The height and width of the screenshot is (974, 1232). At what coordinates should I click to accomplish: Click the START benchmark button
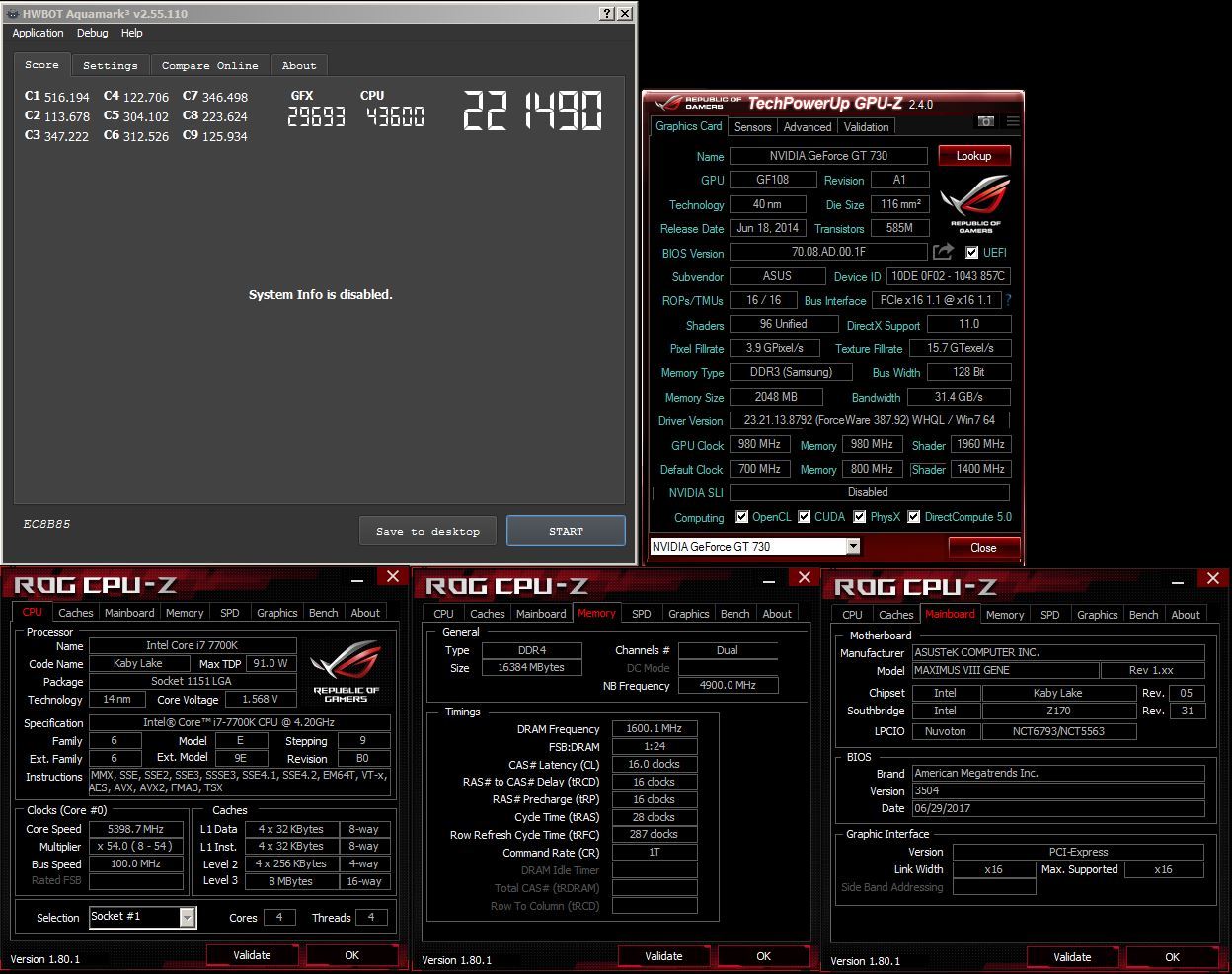(566, 531)
